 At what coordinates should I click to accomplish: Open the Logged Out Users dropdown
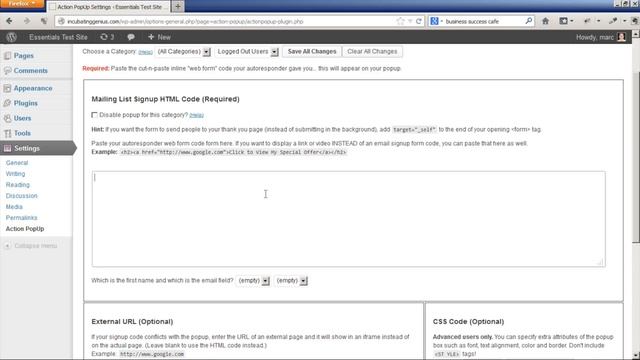coord(247,52)
